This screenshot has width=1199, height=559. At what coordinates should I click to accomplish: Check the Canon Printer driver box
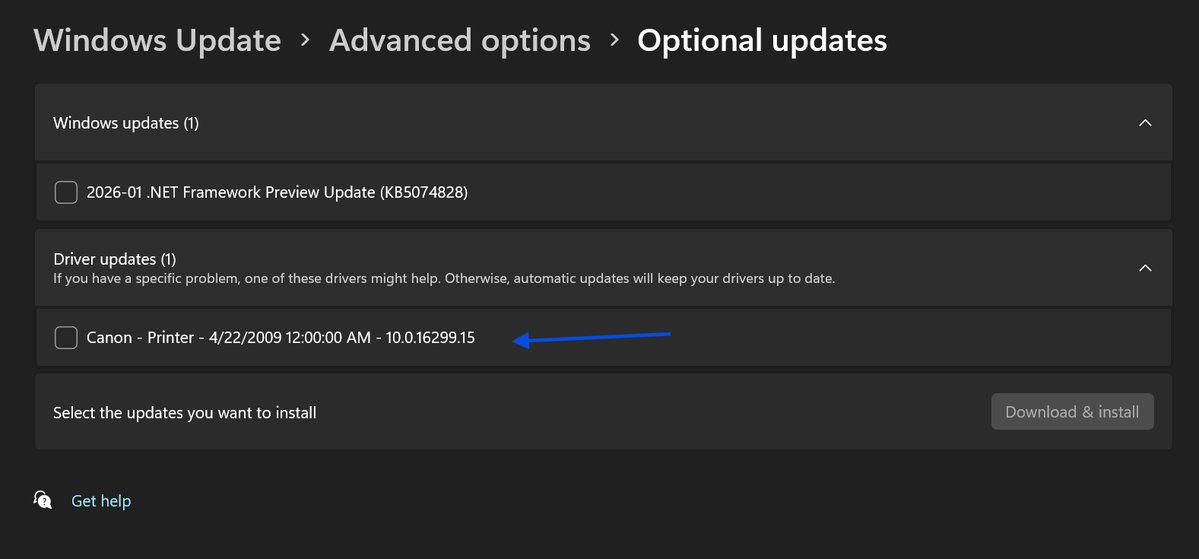pos(66,337)
